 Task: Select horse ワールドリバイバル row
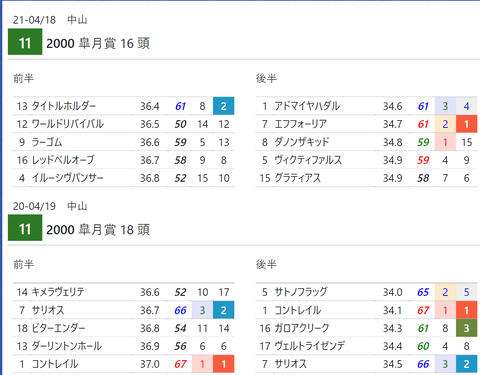coord(124,124)
